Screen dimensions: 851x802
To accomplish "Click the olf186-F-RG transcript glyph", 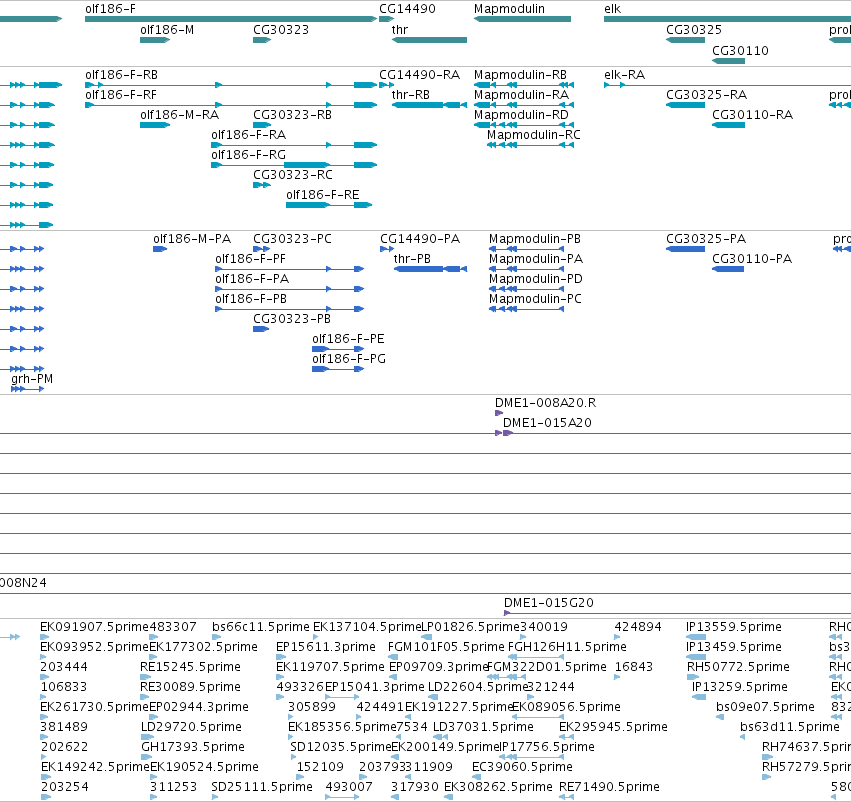I will (x=294, y=165).
